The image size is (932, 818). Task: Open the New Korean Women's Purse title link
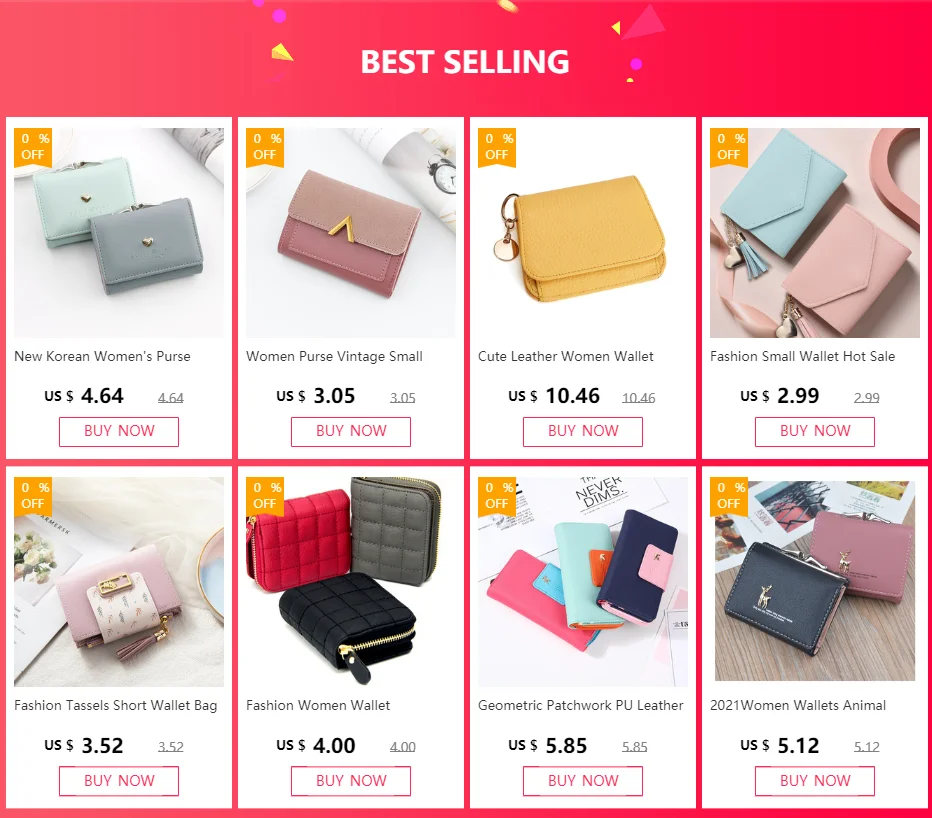[x=102, y=357]
